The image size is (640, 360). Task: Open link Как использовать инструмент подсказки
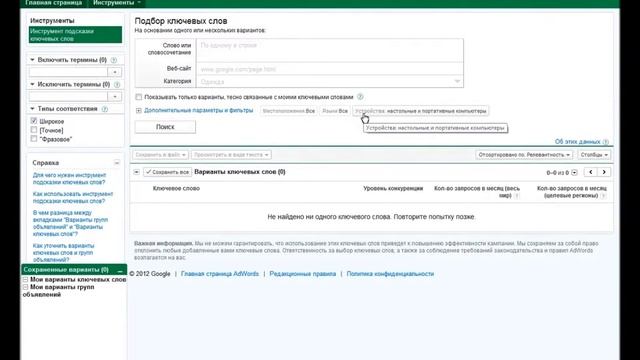click(x=73, y=198)
